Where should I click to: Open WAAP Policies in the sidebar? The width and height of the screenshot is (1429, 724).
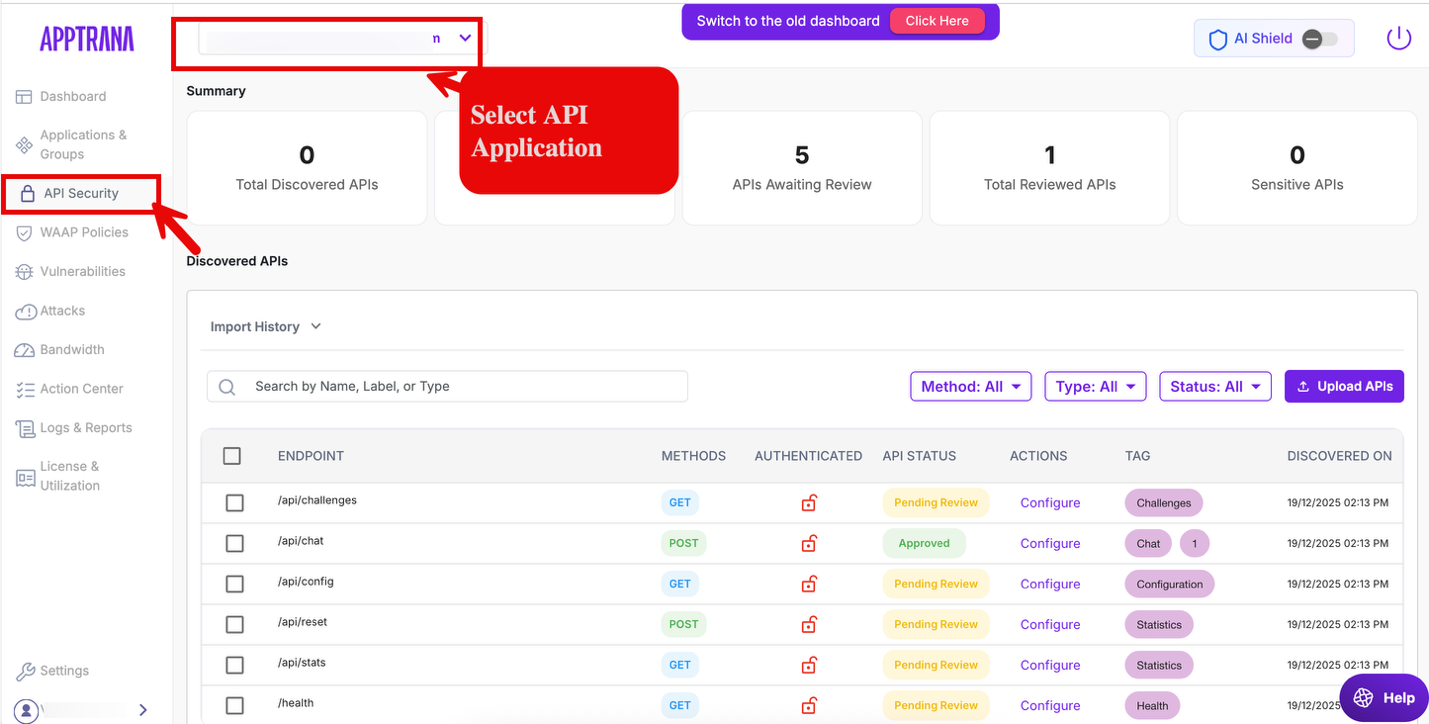point(84,233)
